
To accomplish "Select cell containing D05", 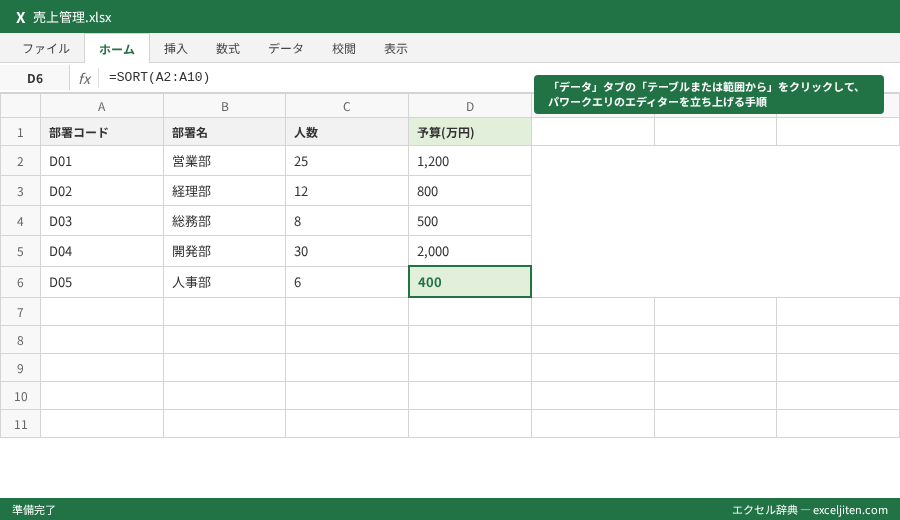I will click(102, 282).
